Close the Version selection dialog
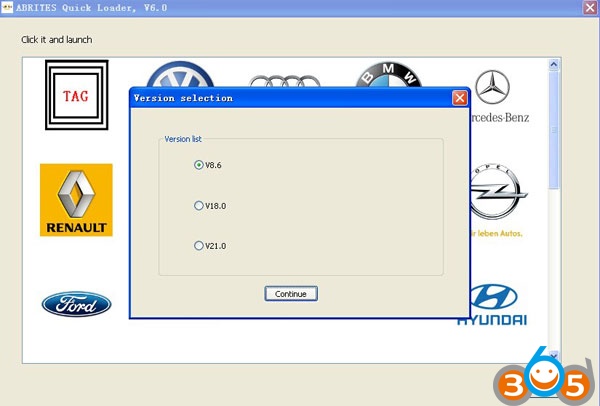This screenshot has height=406, width=600. click(x=459, y=98)
